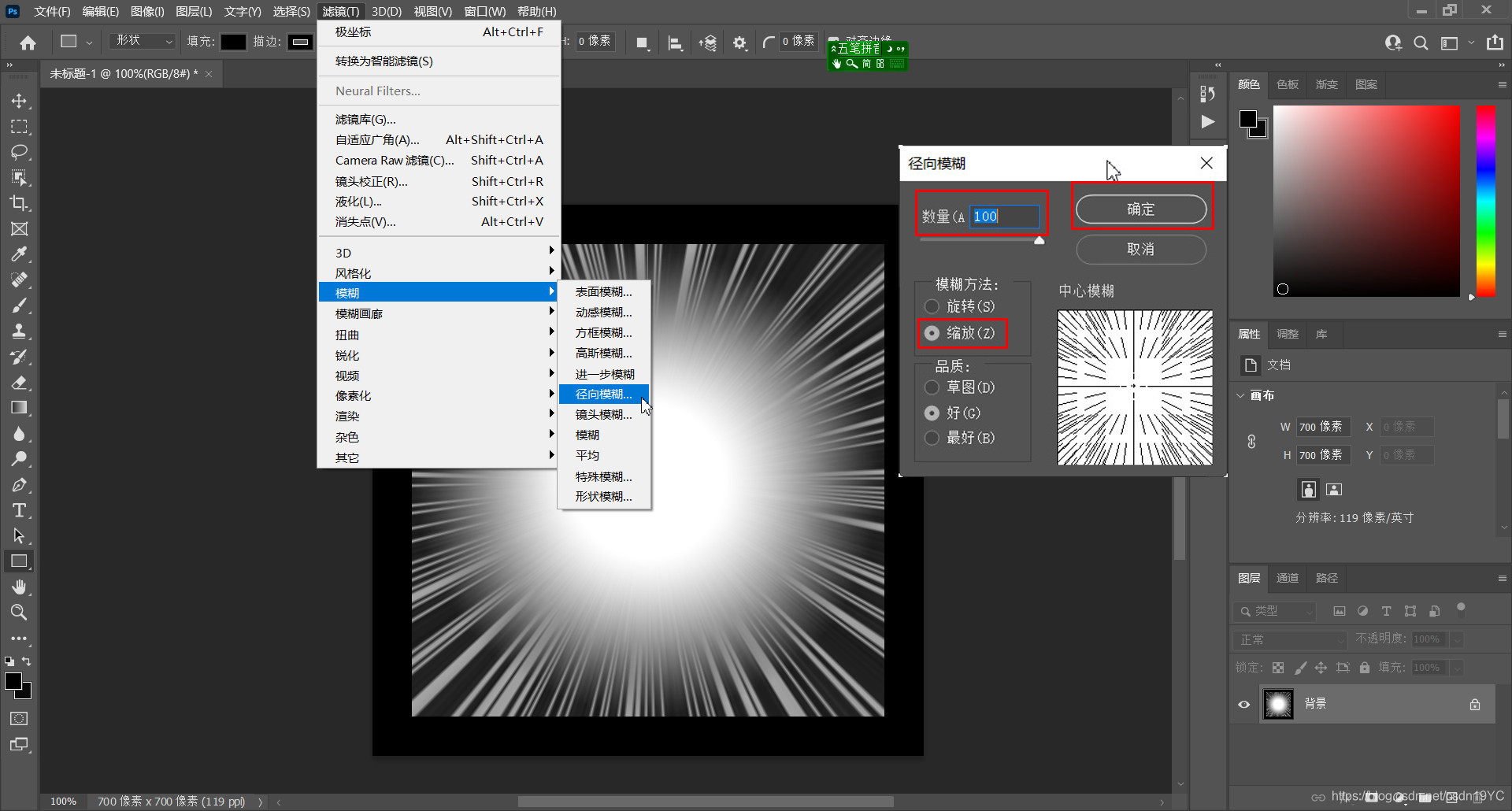Select the Path Selection tool
Viewport: 1512px width, 811px height.
(19, 536)
